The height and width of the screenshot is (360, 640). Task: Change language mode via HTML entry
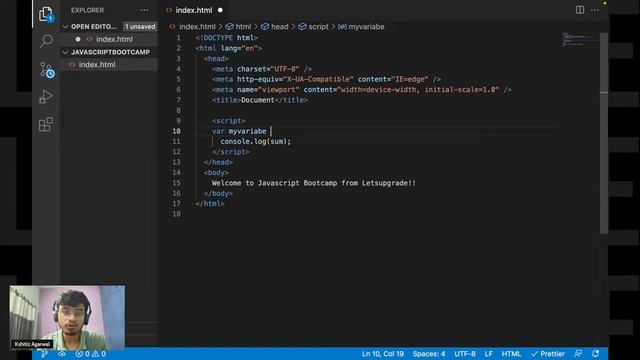pos(511,354)
